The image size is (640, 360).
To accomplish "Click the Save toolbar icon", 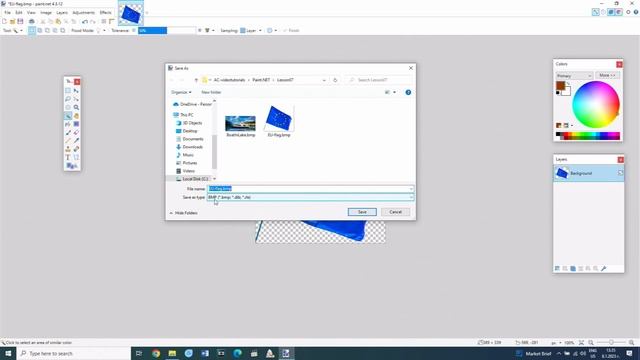I will coord(20,21).
